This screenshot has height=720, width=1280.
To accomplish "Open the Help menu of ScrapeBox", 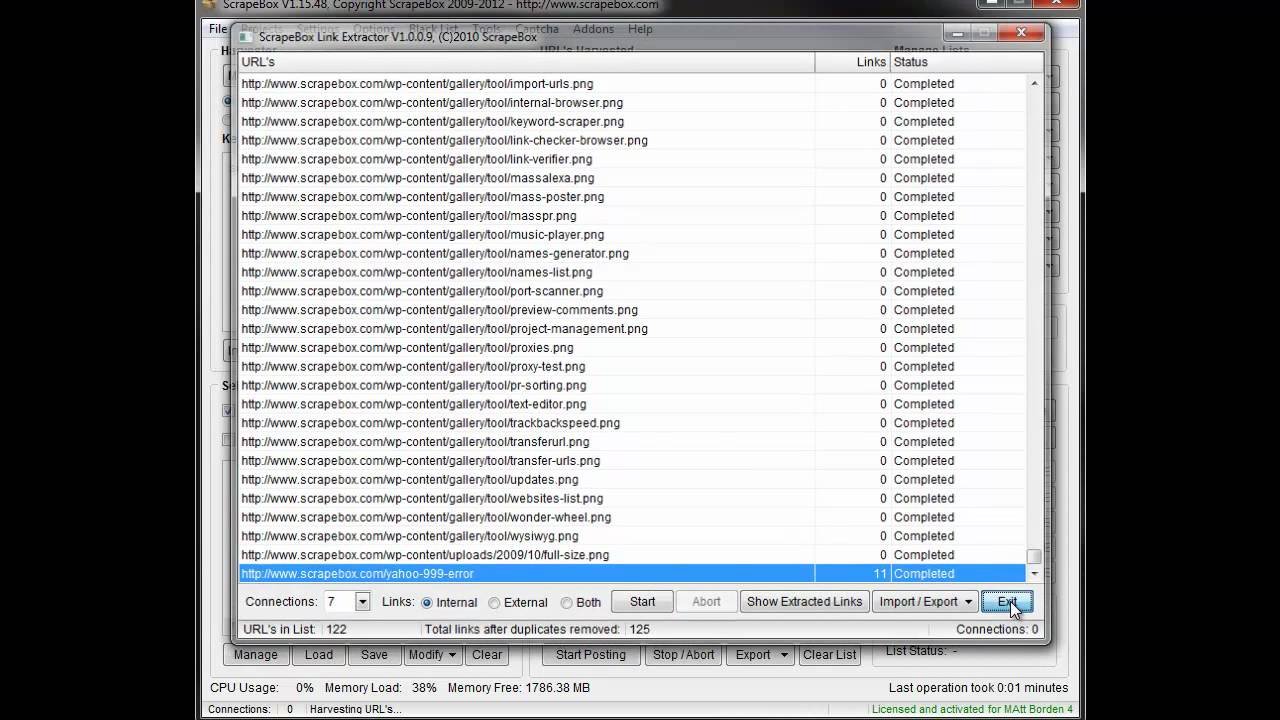I will point(640,29).
